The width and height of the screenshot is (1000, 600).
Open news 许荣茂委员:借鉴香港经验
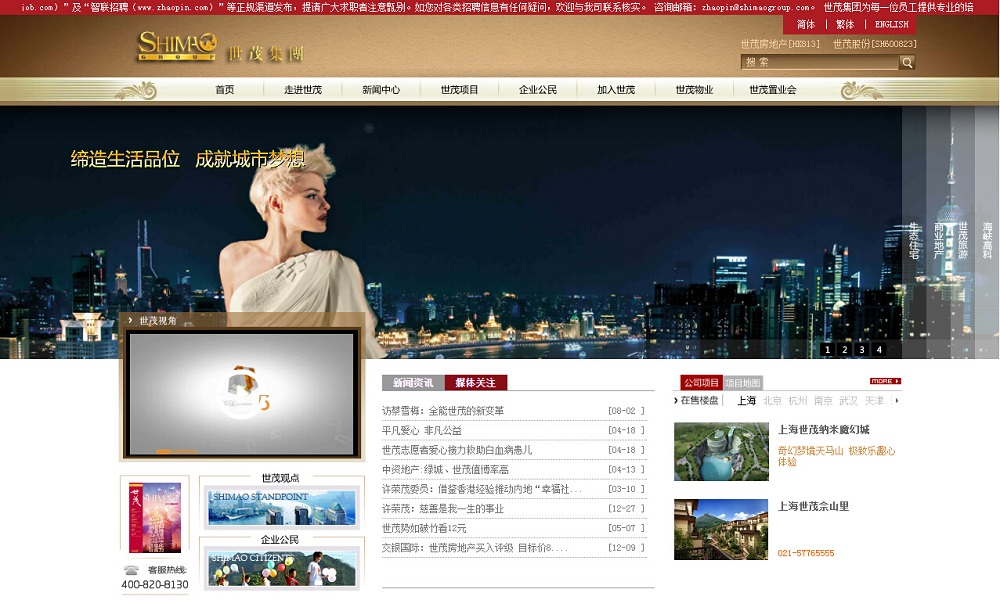pos(482,489)
